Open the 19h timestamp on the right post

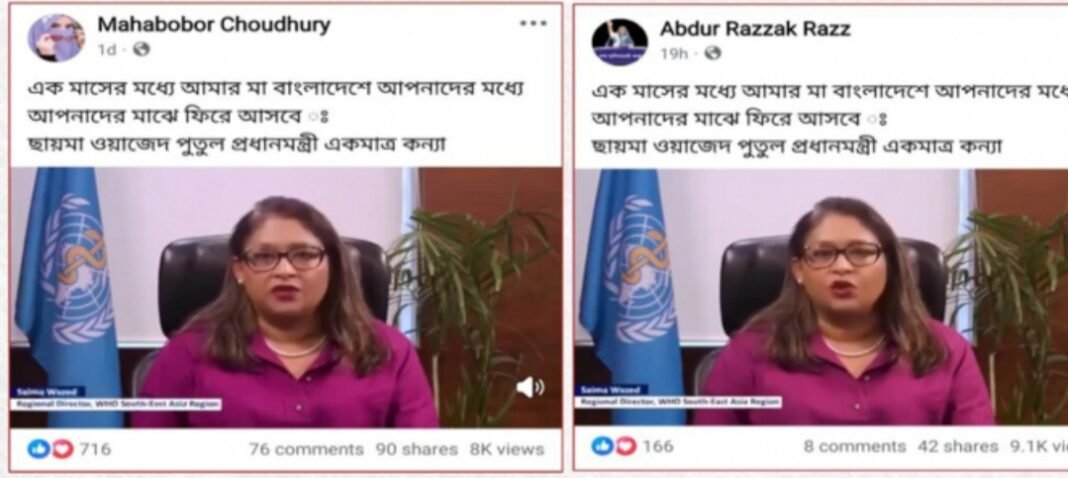coord(674,53)
